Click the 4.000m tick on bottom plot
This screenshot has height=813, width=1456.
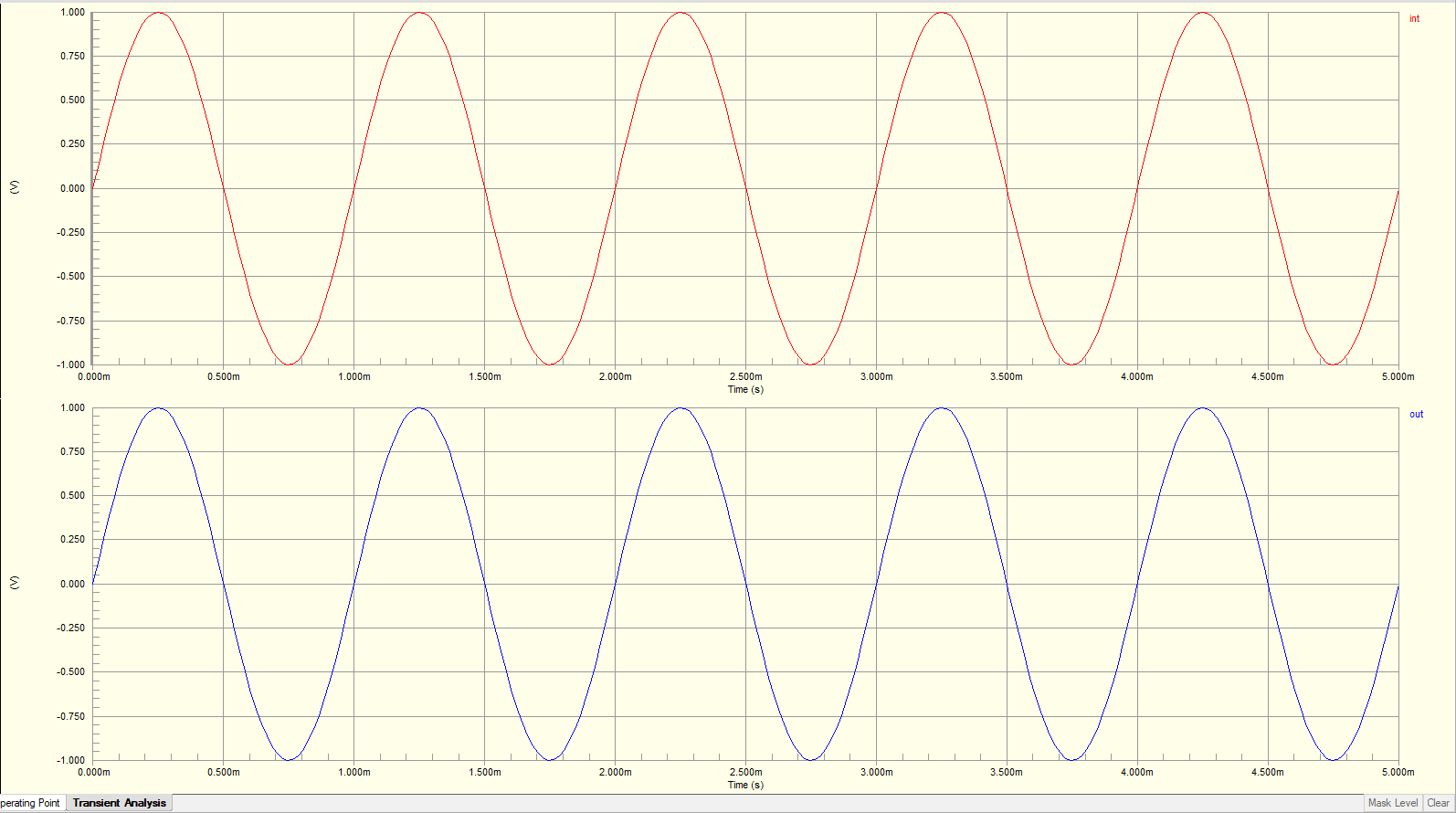[1137, 772]
